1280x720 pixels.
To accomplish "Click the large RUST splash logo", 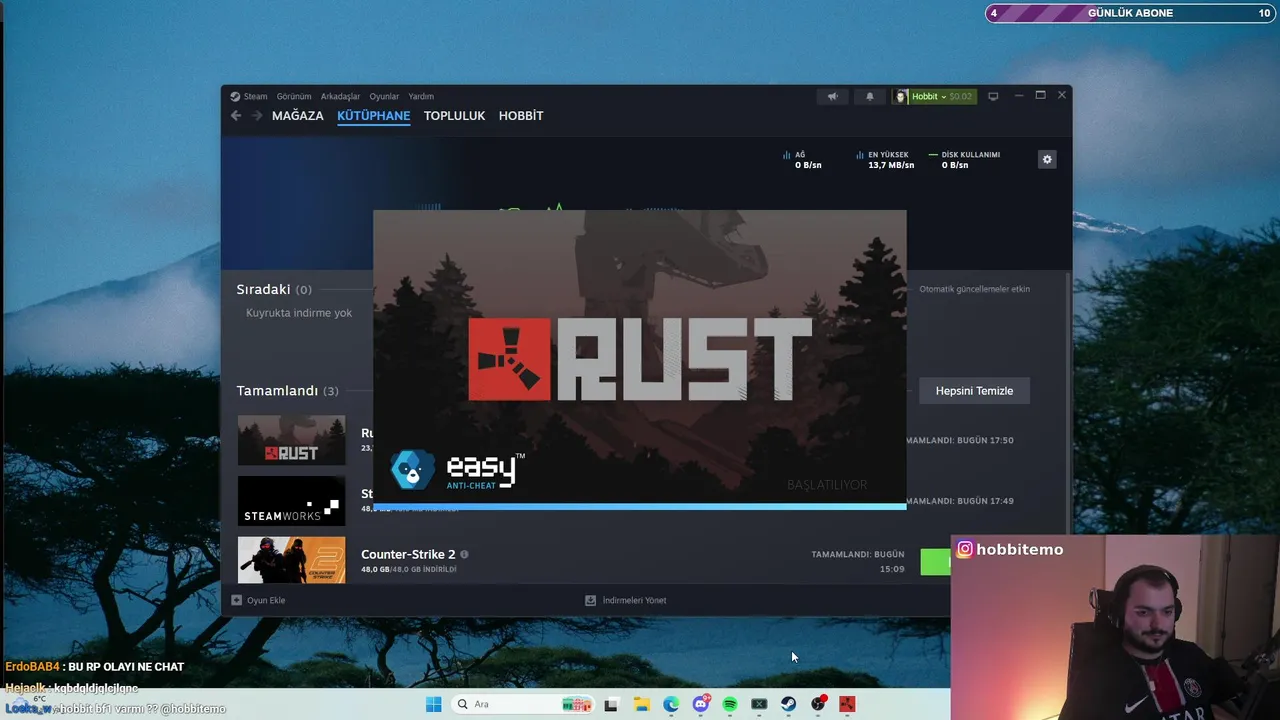I will coord(640,359).
